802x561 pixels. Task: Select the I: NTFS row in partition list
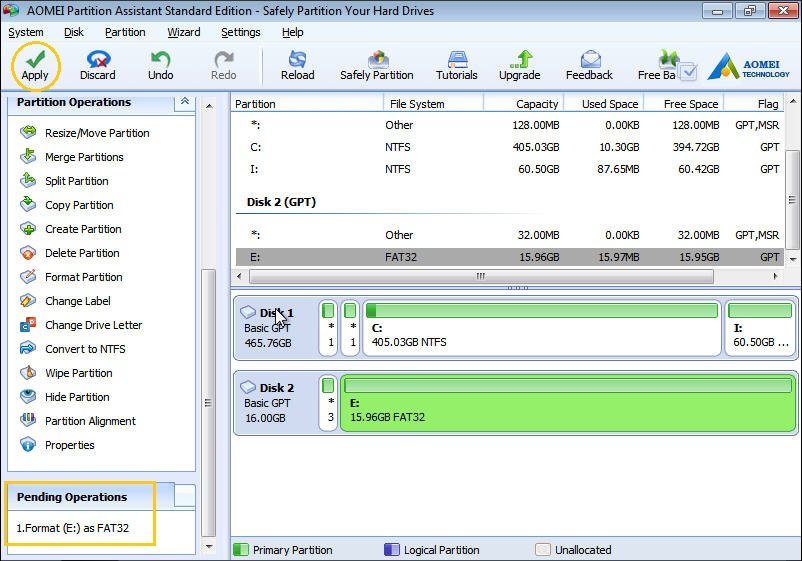click(x=509, y=169)
